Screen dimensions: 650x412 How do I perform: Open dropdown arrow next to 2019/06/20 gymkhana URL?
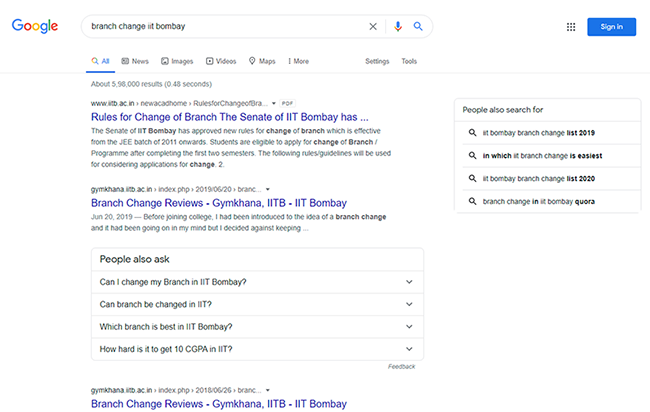tap(268, 189)
